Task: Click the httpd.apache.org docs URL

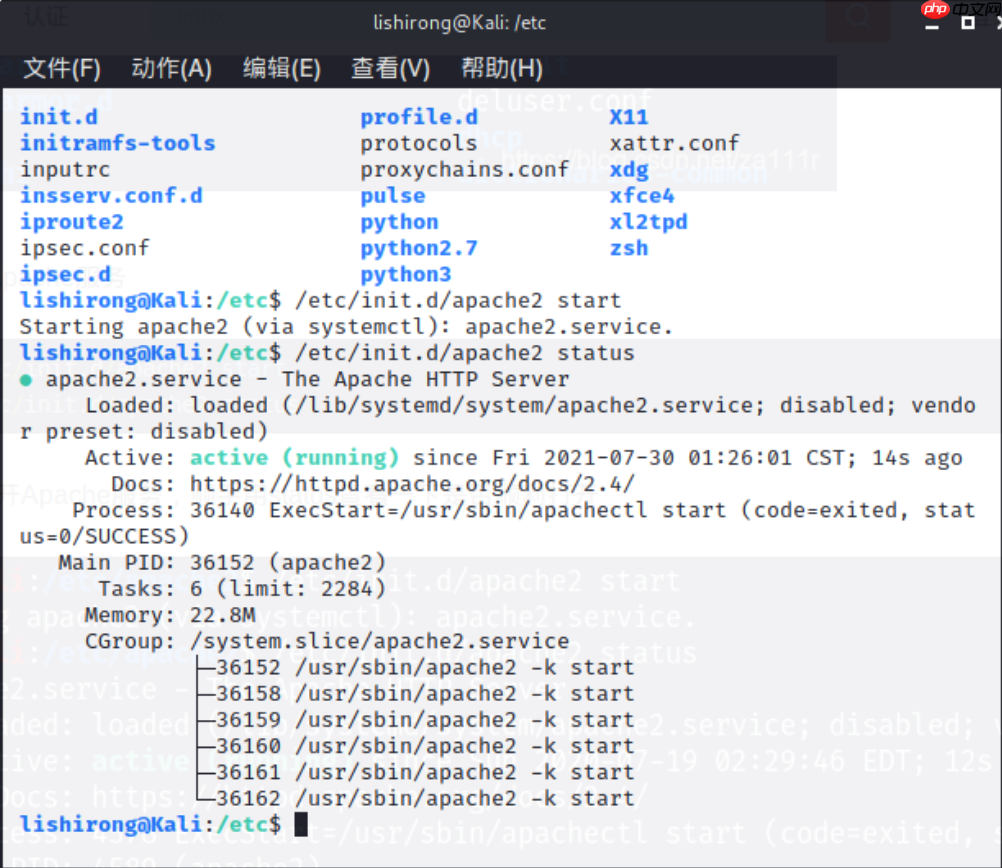Action: [411, 484]
